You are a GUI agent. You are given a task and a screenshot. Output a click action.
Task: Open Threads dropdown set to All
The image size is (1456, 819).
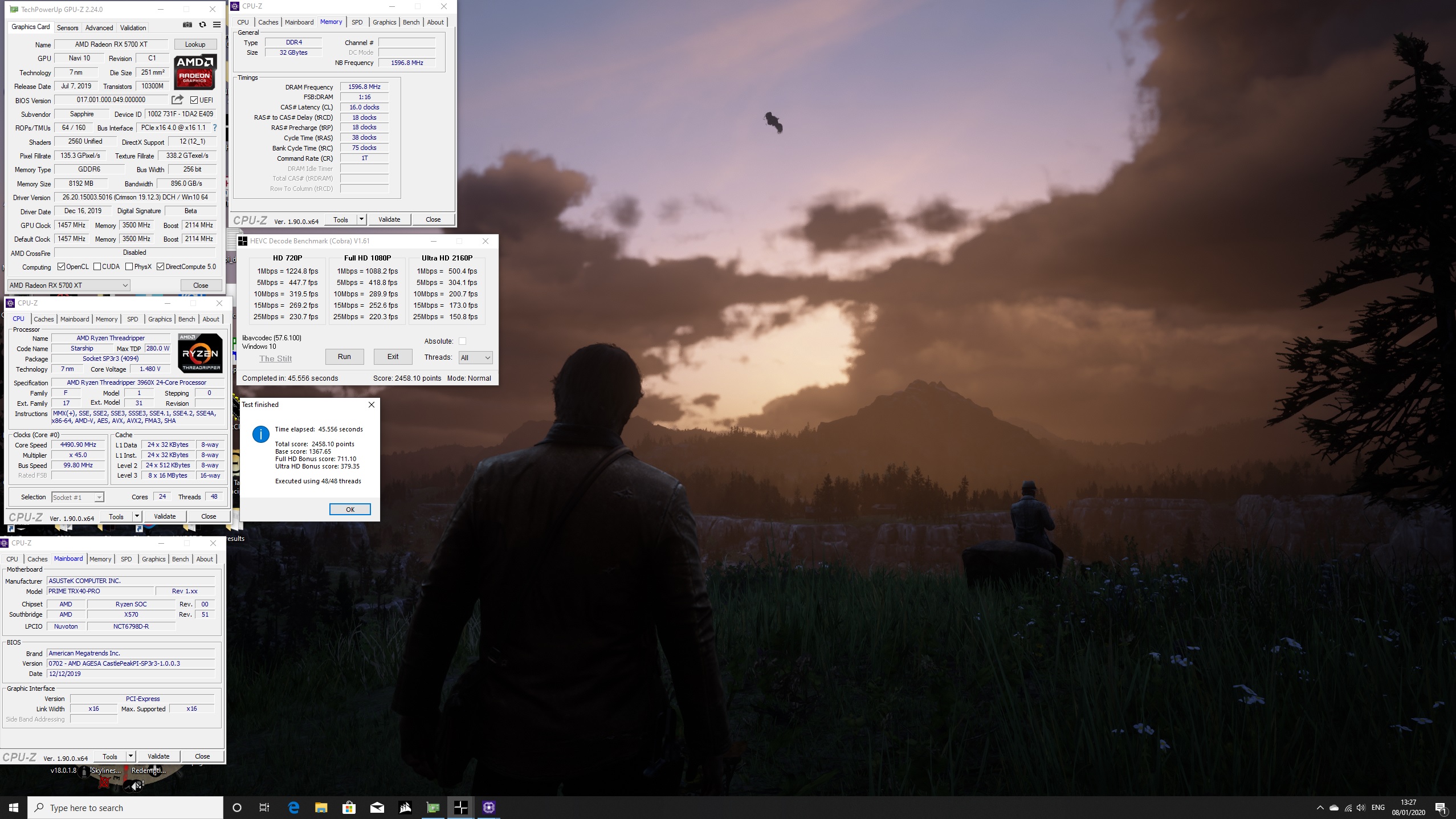(x=475, y=357)
